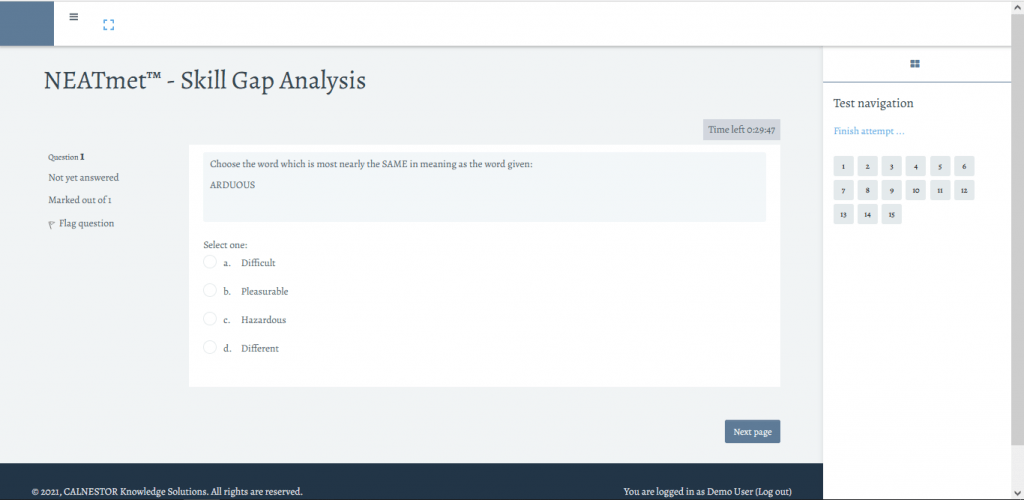Click the Select one: label
The height and width of the screenshot is (500, 1024).
pos(225,245)
